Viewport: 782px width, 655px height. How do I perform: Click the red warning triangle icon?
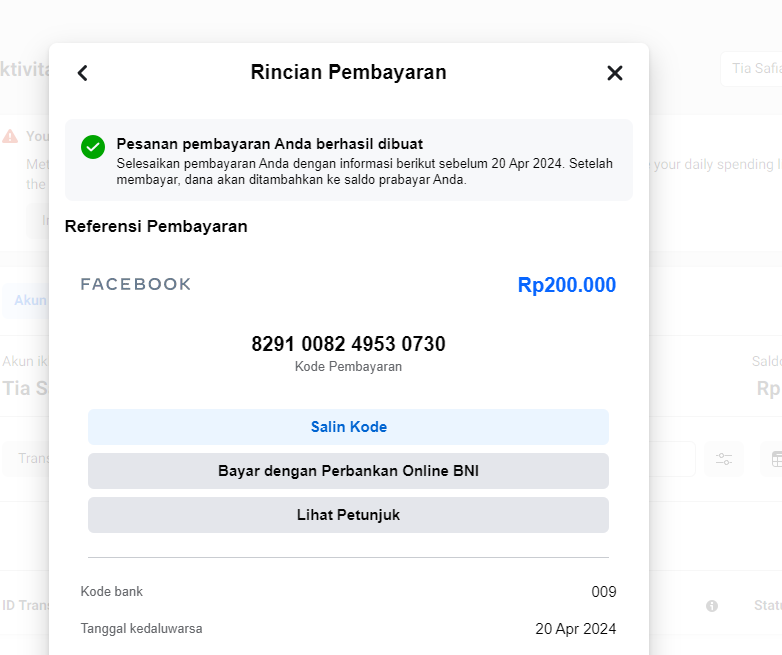click(x=10, y=136)
